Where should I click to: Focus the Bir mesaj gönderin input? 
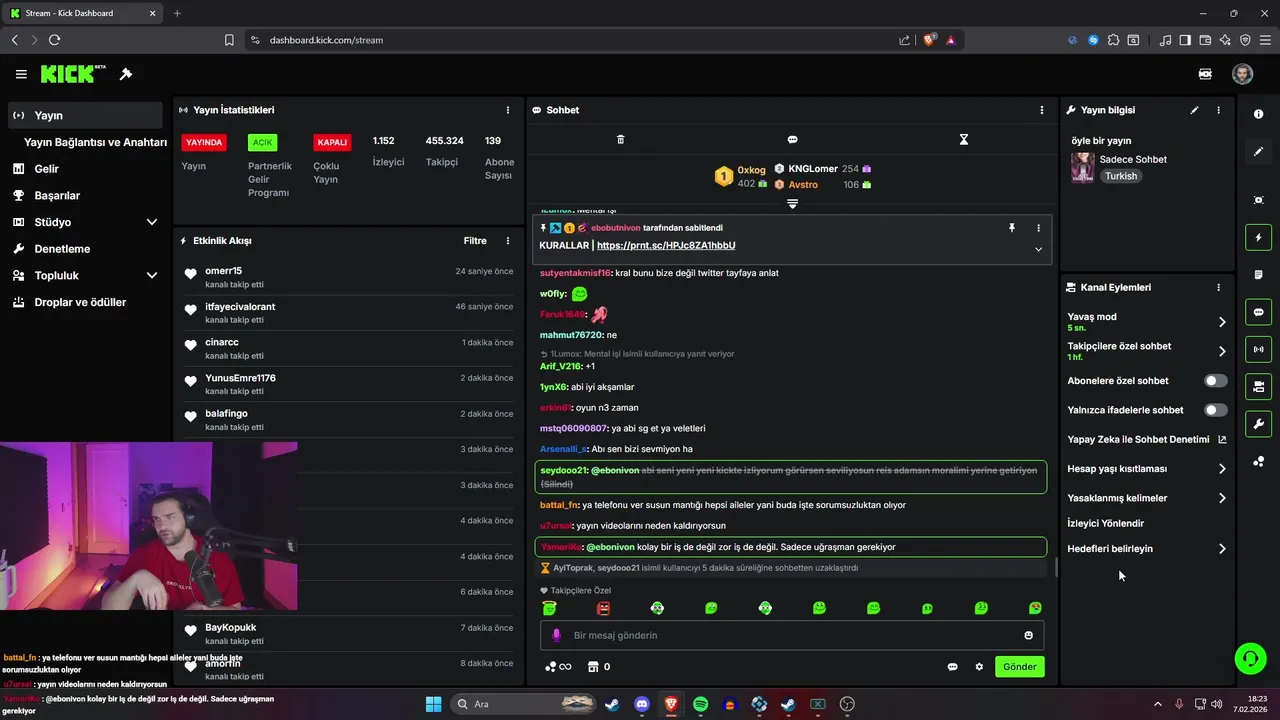tap(792, 635)
